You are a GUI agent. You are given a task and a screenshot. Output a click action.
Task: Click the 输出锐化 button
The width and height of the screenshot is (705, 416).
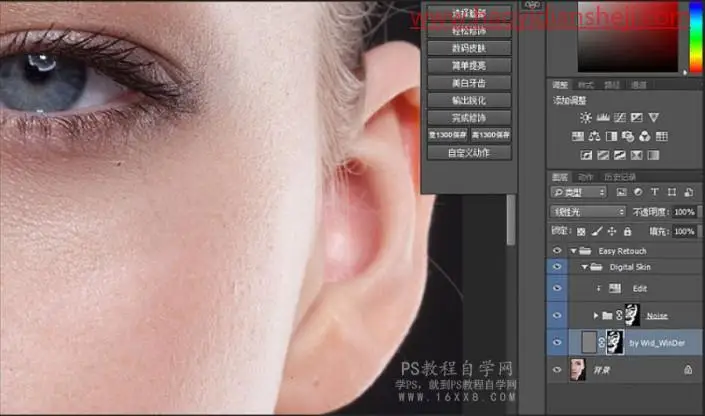[469, 100]
